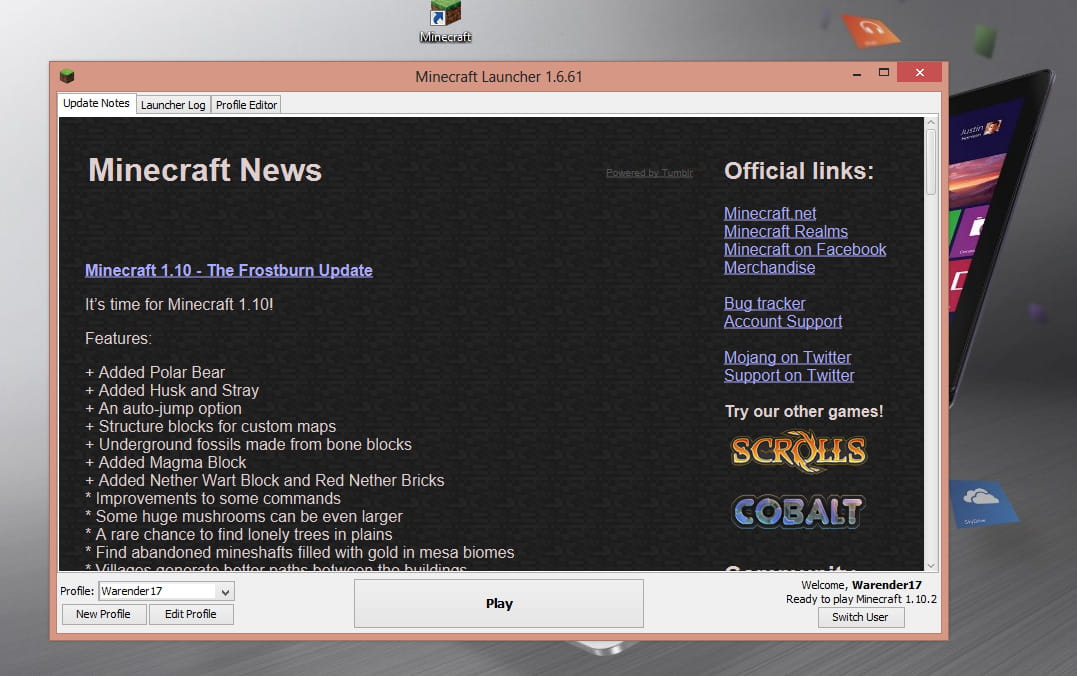Click the 'Features:' text
Screen dimensions: 1077x676
[118, 338]
